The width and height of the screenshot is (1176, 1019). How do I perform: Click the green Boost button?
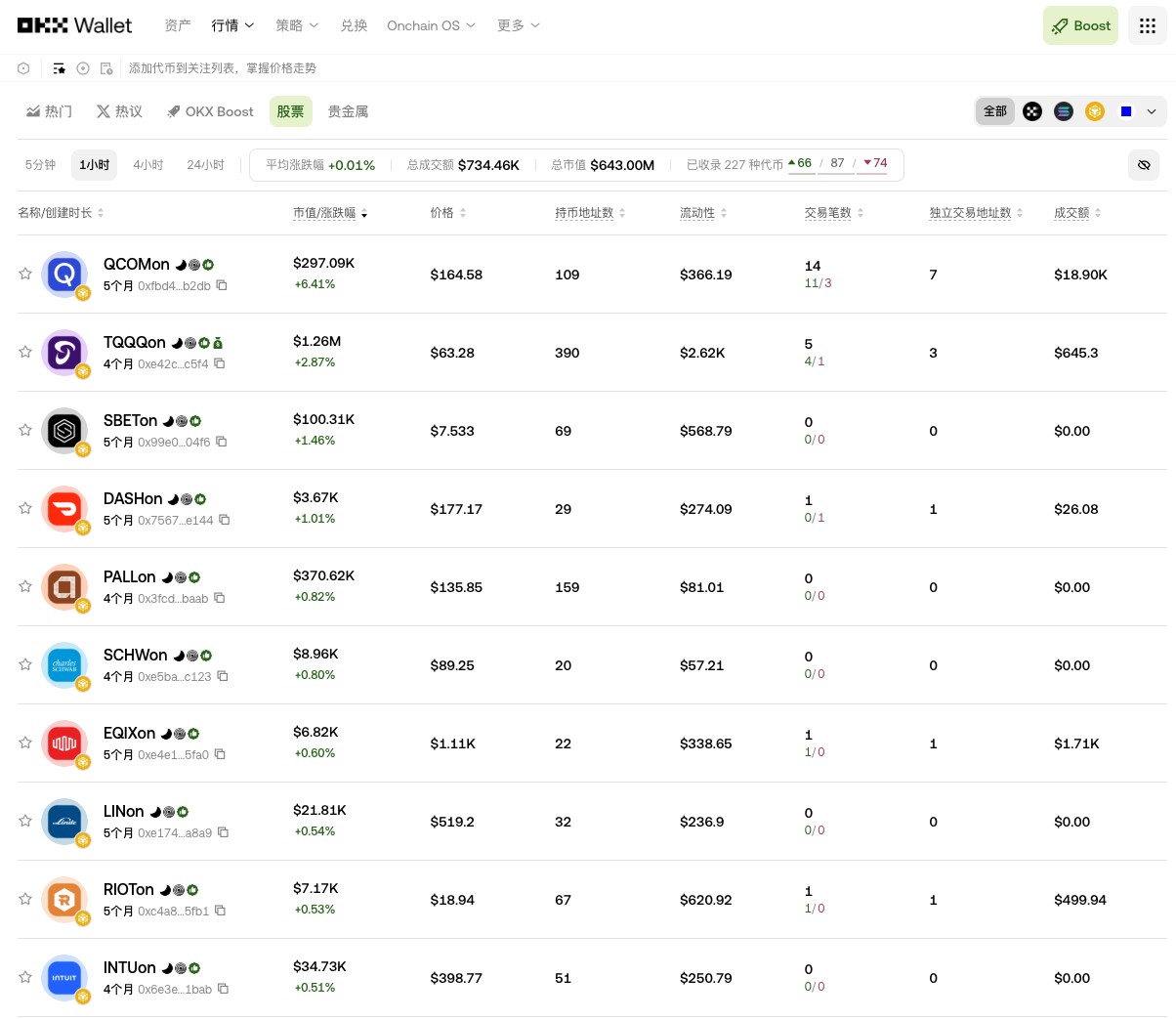coord(1080,25)
